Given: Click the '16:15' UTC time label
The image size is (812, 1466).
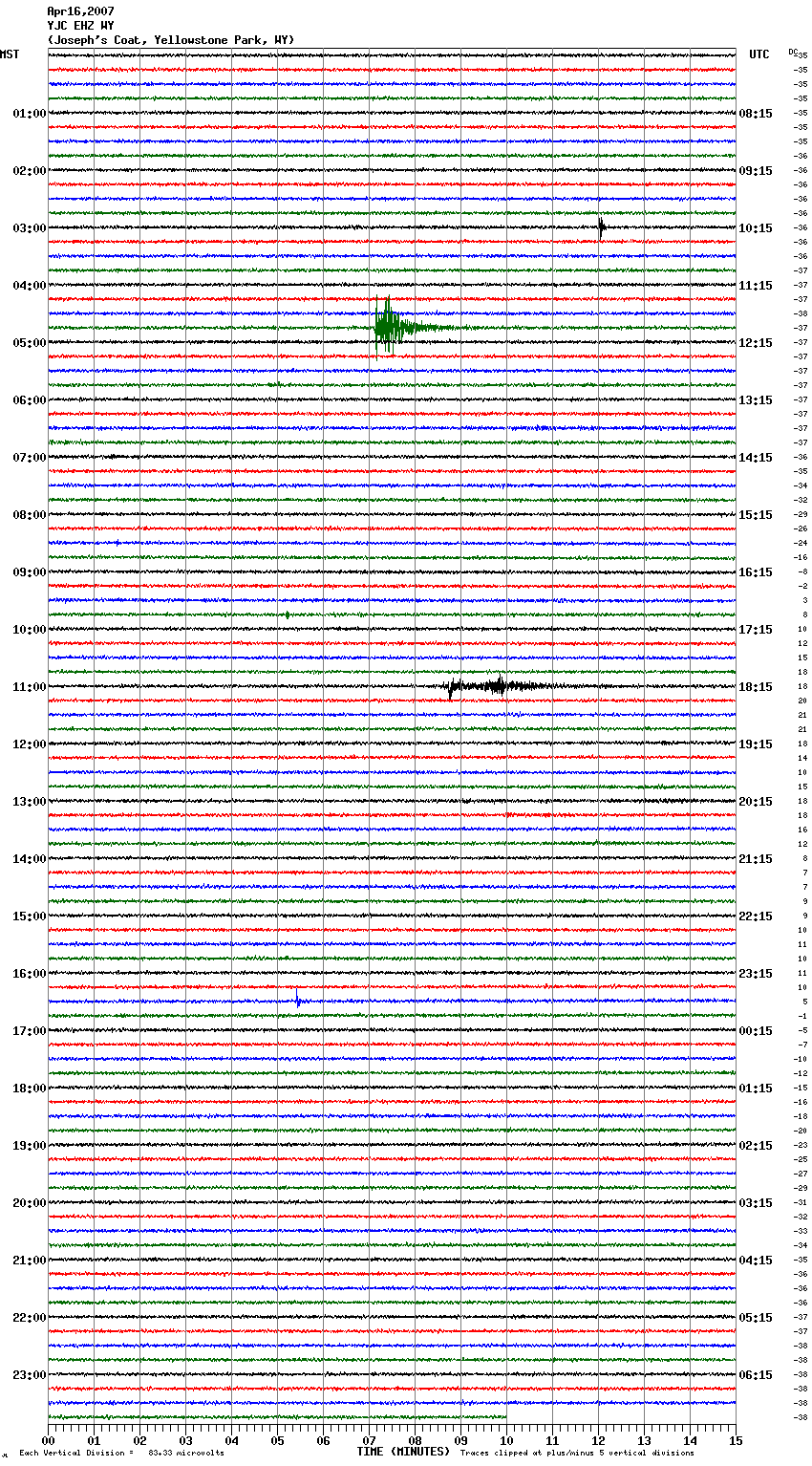Looking at the screenshot, I should 756,572.
